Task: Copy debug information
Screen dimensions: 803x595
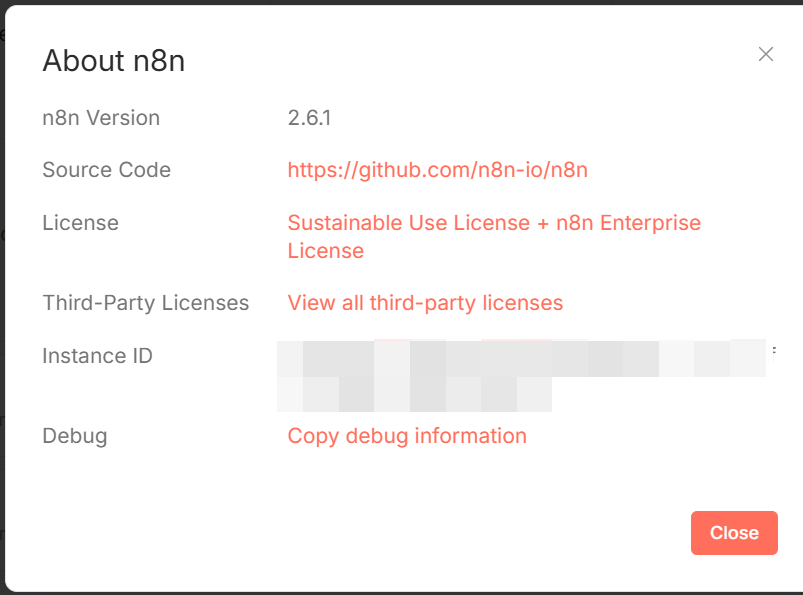Action: [x=407, y=436]
